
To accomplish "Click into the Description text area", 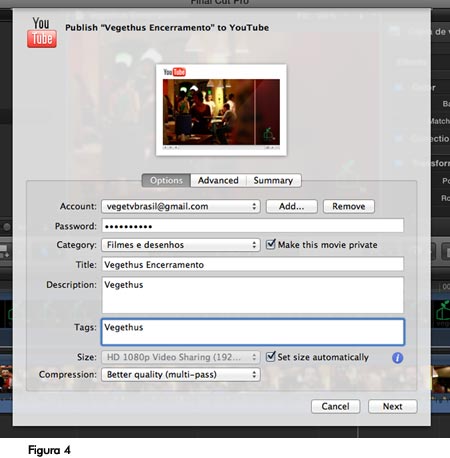I will (x=253, y=295).
